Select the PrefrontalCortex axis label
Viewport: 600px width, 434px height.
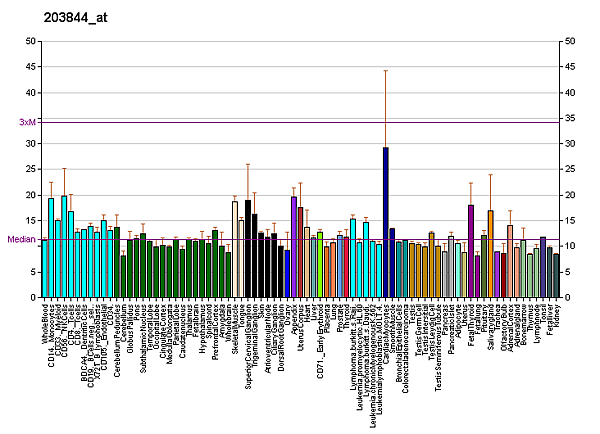(x=215, y=334)
